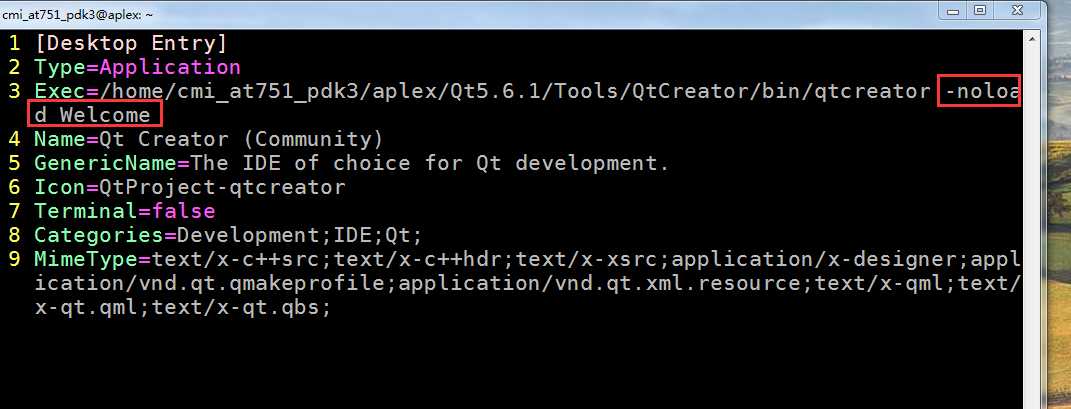Click the Exec key on line 3

[x=56, y=92]
